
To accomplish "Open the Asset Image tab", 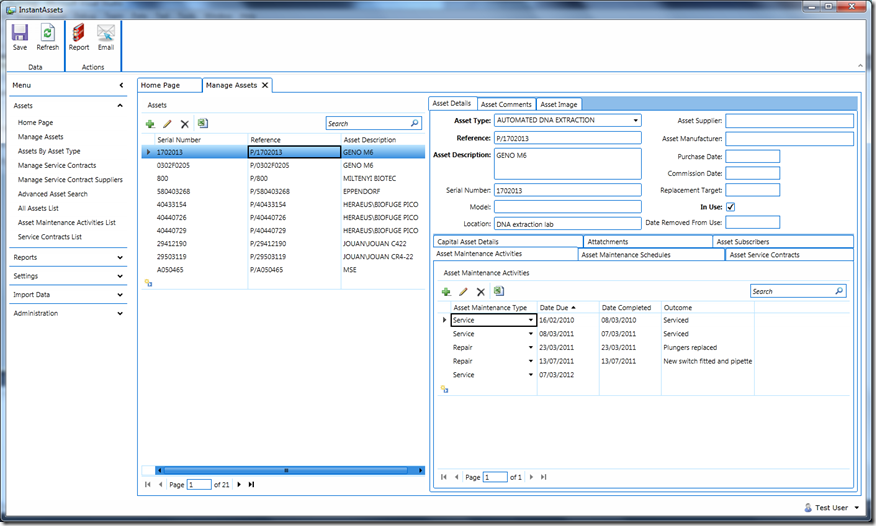I will point(559,104).
